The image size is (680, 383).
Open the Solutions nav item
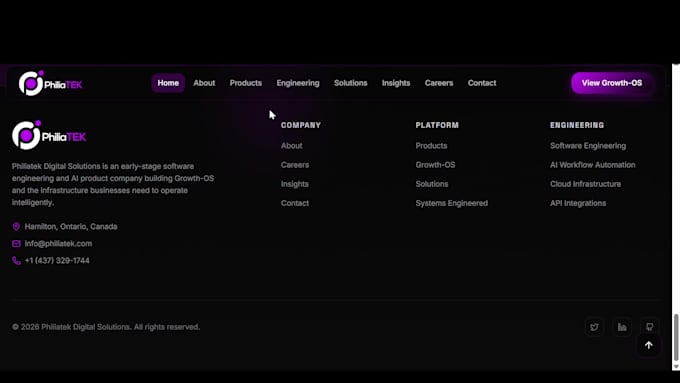coord(350,83)
